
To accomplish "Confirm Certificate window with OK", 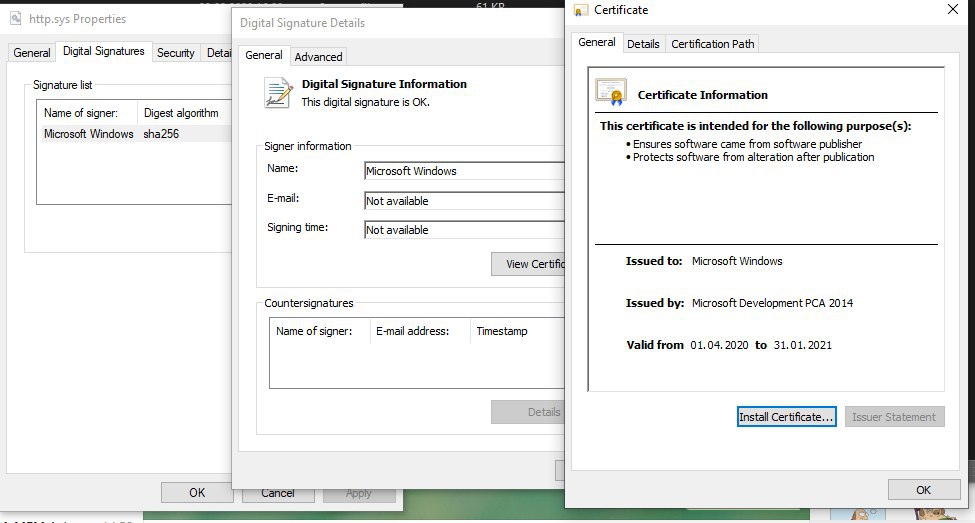I will click(x=923, y=490).
